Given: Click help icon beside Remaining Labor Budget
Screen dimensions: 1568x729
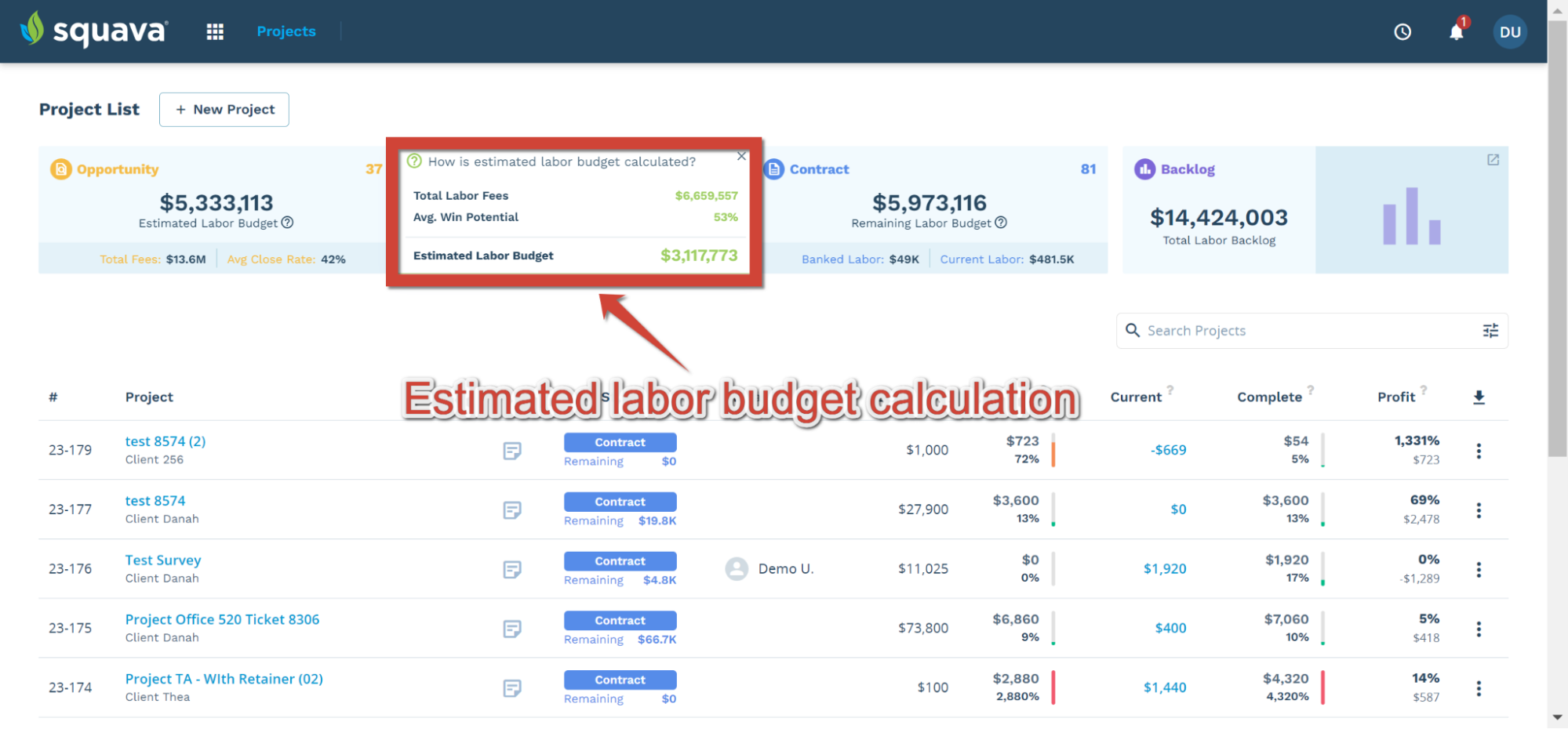Looking at the screenshot, I should point(1001,223).
